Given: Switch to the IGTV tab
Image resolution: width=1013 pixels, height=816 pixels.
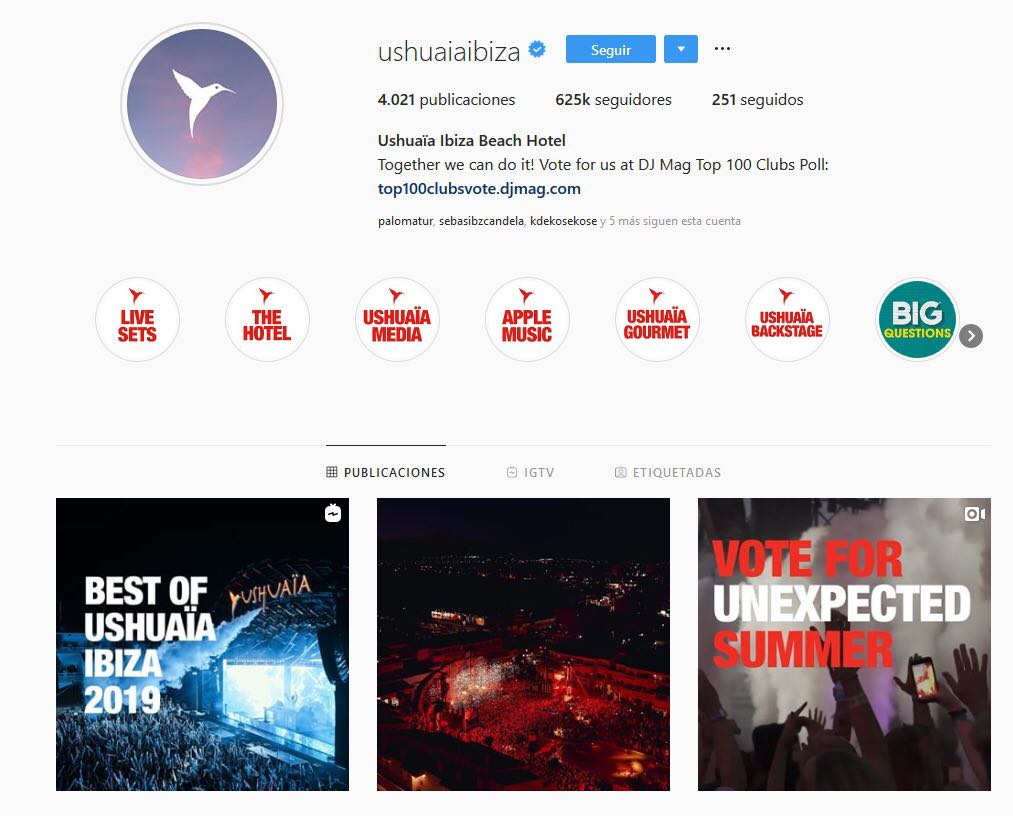Looking at the screenshot, I should pos(530,472).
